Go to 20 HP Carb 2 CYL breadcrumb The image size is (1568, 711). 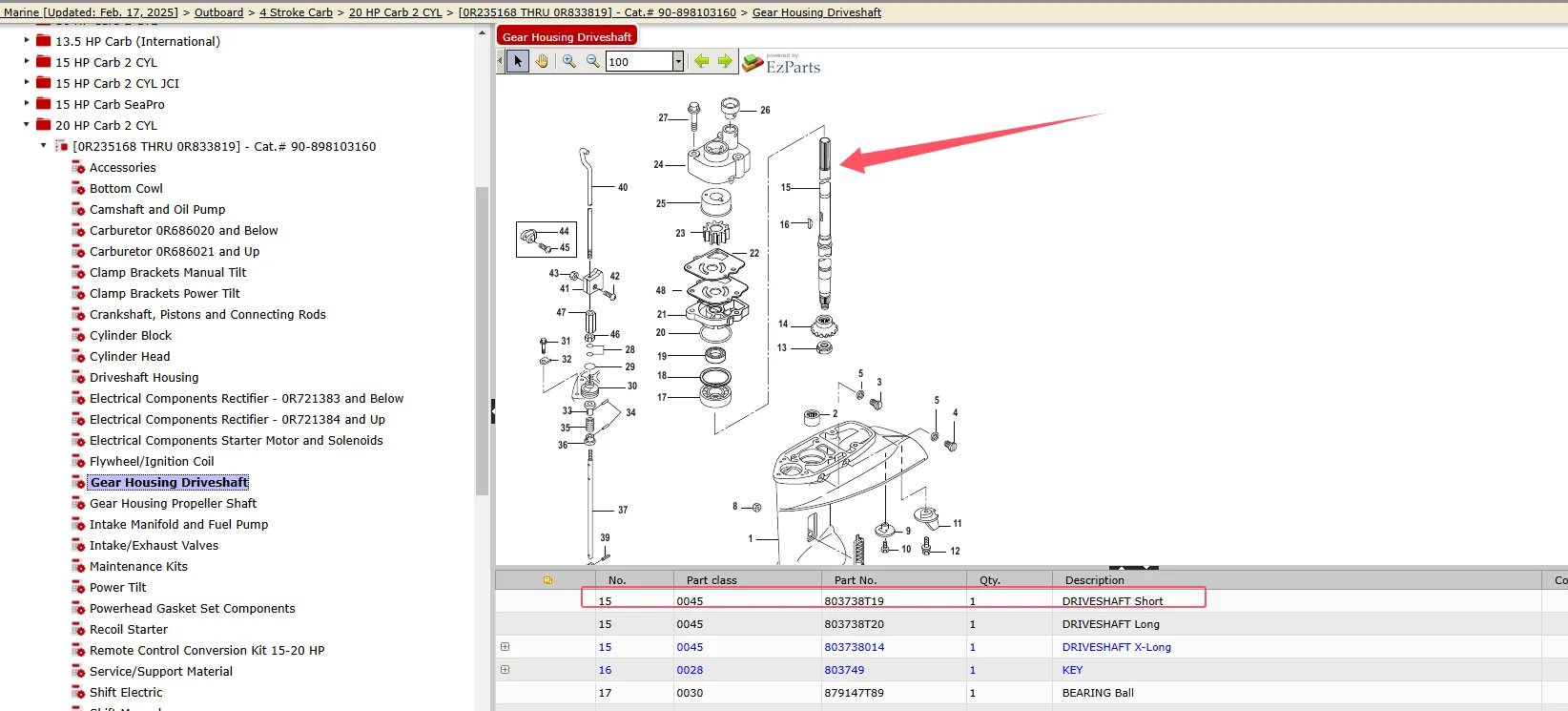coord(396,12)
